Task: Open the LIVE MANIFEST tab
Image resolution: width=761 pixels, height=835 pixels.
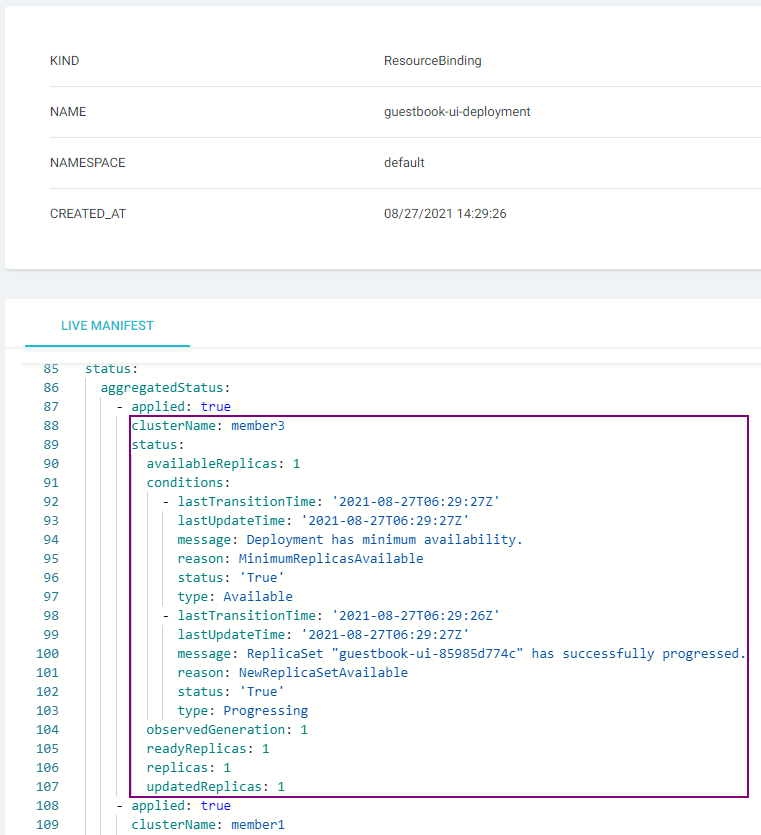Action: point(107,326)
